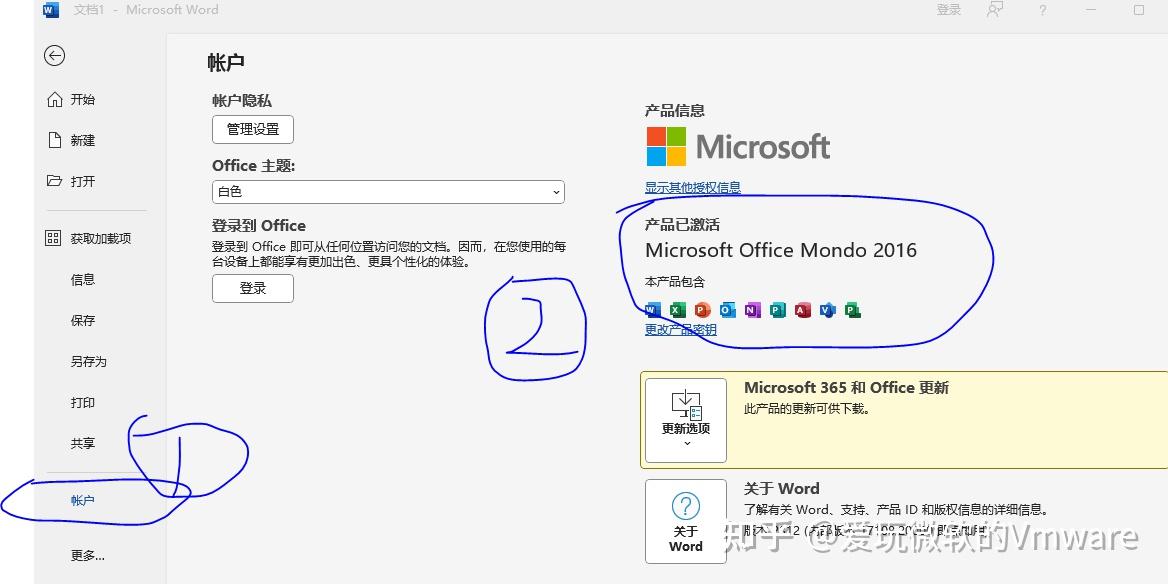This screenshot has width=1168, height=584.
Task: Click the Word logo in the title bar
Action: (51, 10)
